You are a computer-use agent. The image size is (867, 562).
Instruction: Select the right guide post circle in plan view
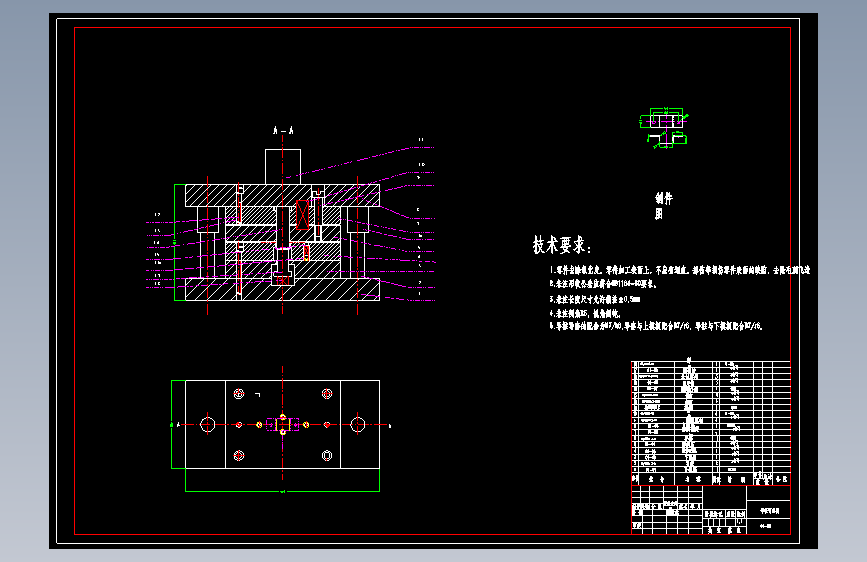(358, 424)
